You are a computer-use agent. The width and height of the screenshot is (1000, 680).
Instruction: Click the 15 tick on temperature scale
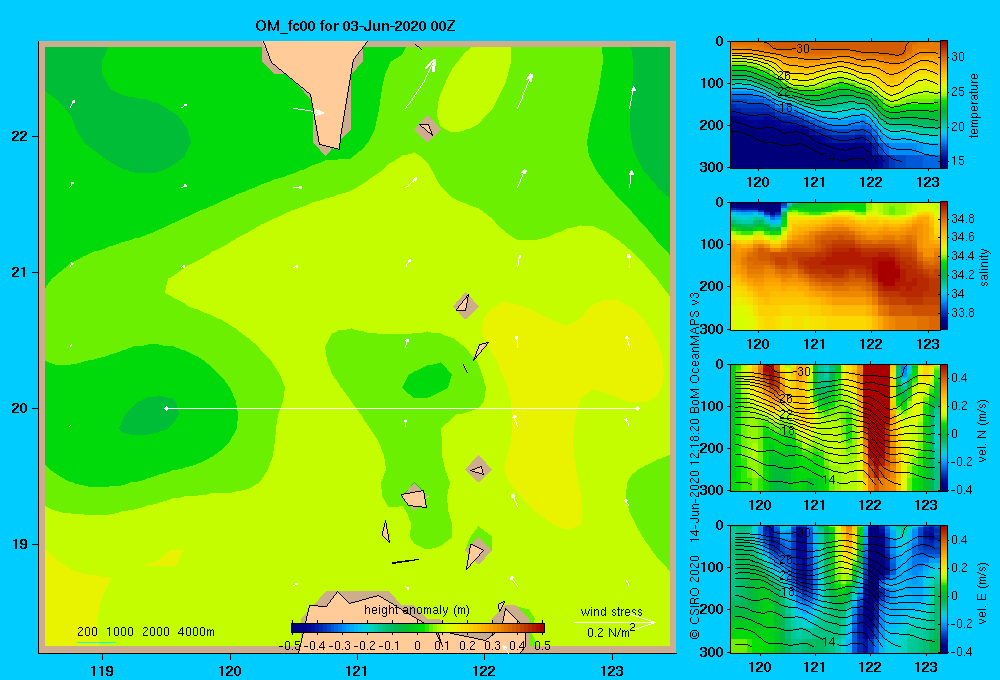coord(957,161)
